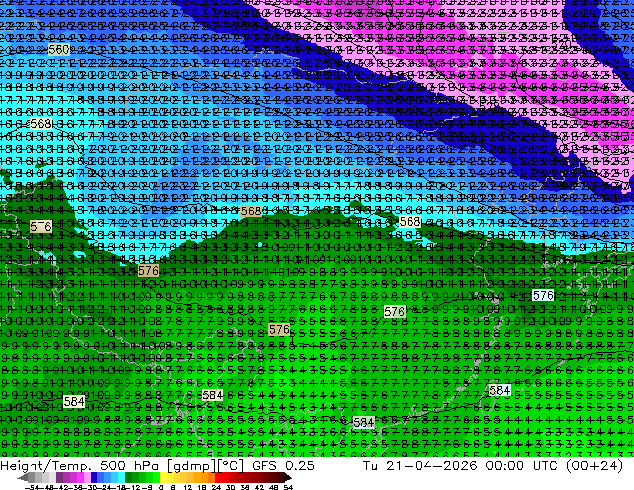Click the bright red swatch in the color scale
Viewport: 634px width, 490px height.
[218, 477]
